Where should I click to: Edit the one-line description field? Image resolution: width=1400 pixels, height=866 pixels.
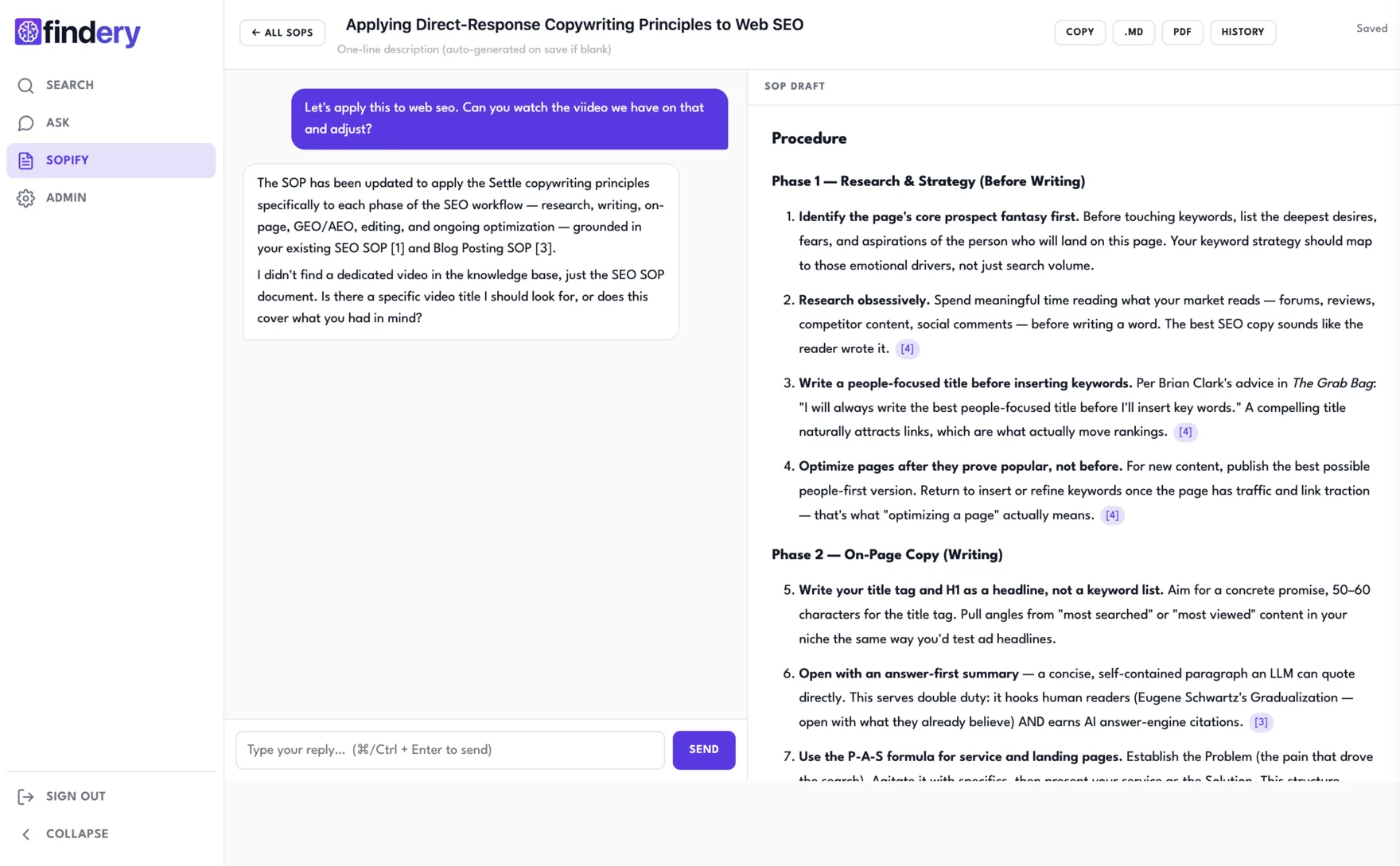474,49
